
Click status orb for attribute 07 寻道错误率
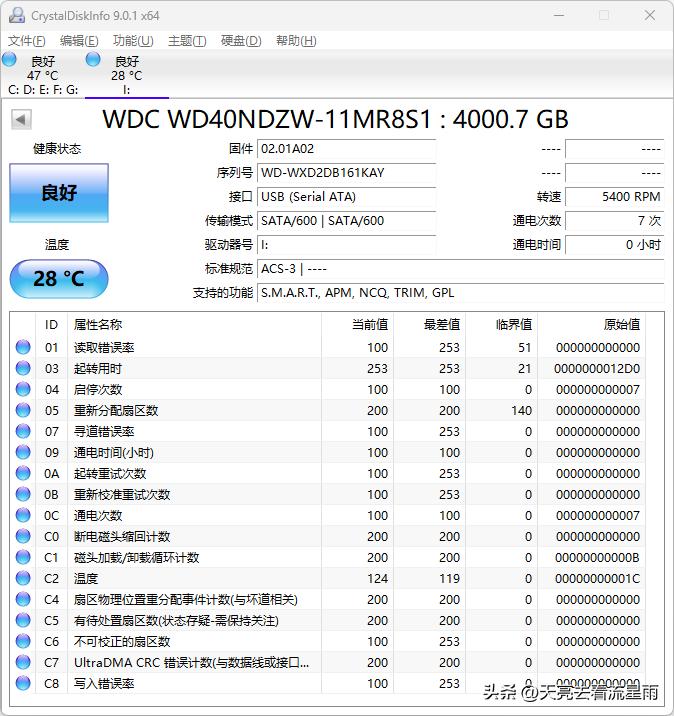coord(23,431)
